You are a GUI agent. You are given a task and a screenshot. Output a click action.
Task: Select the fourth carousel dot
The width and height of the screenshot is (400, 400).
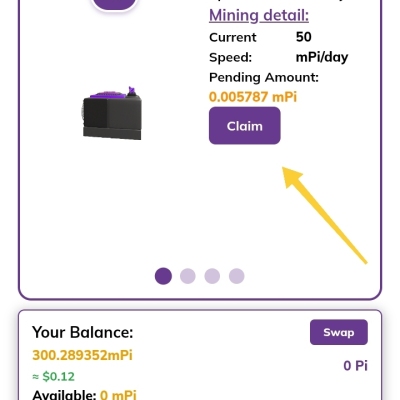[237, 276]
